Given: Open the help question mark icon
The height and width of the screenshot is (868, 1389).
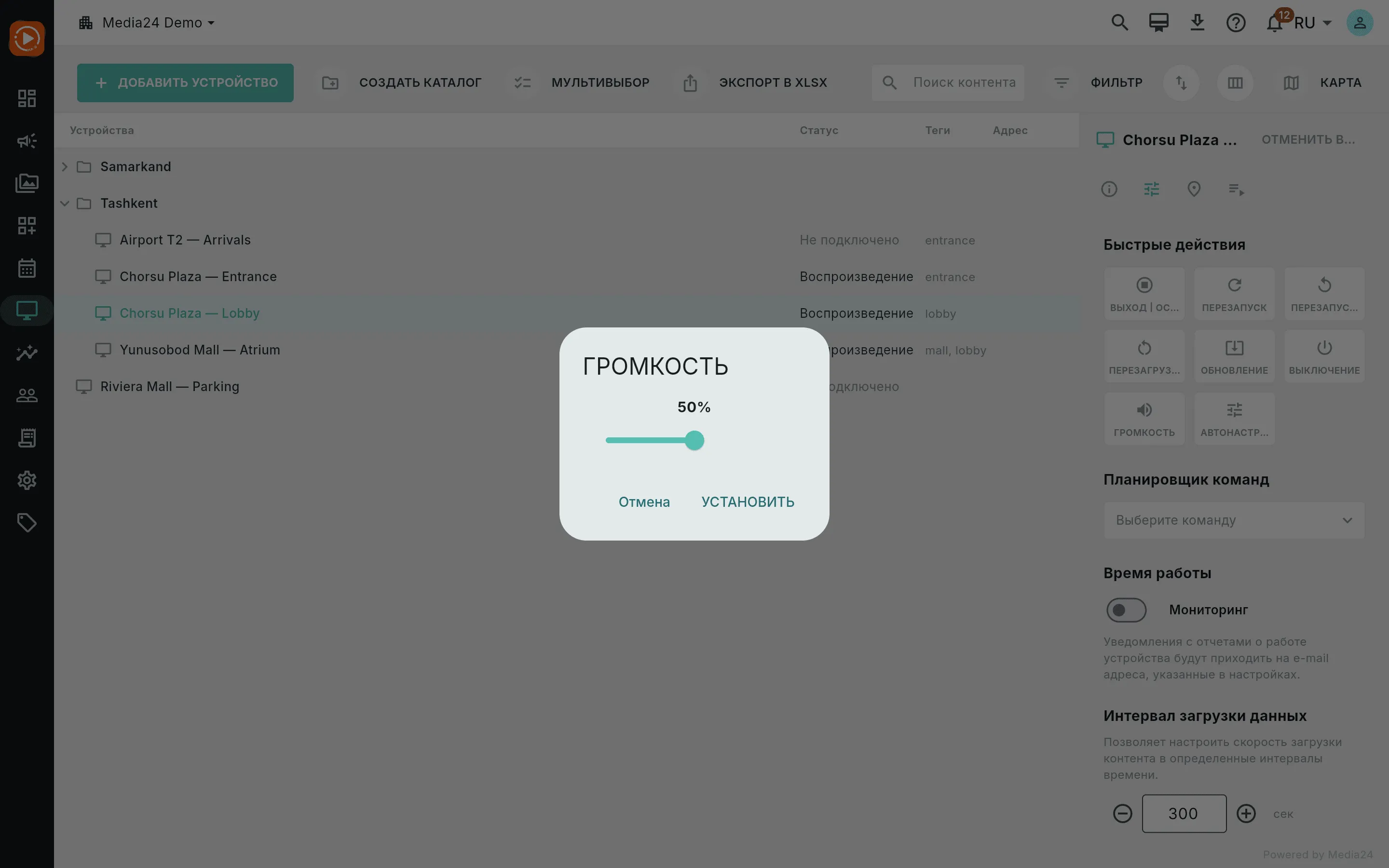Looking at the screenshot, I should 1236,23.
